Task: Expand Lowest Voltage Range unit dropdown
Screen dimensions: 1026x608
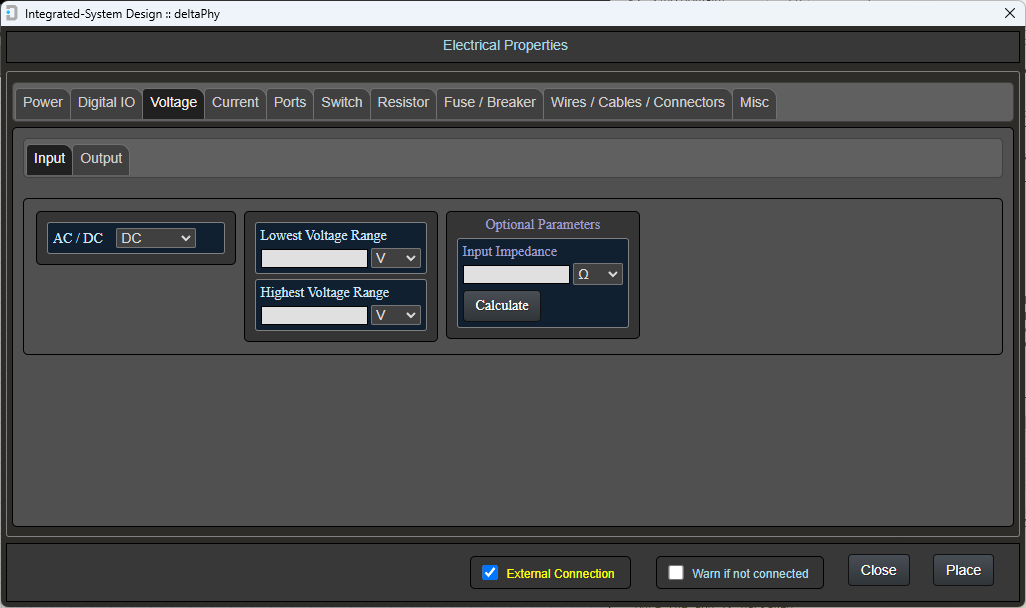Action: click(x=396, y=258)
